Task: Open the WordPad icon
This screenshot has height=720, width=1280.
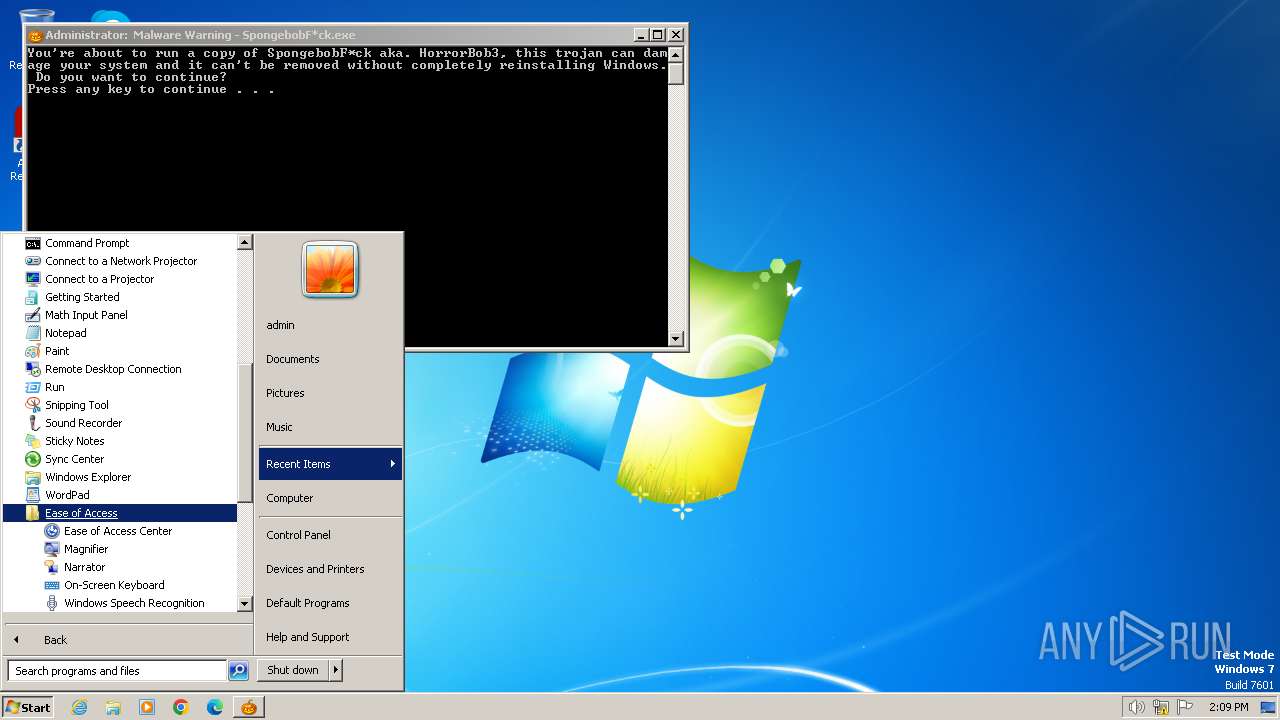Action: coord(33,495)
